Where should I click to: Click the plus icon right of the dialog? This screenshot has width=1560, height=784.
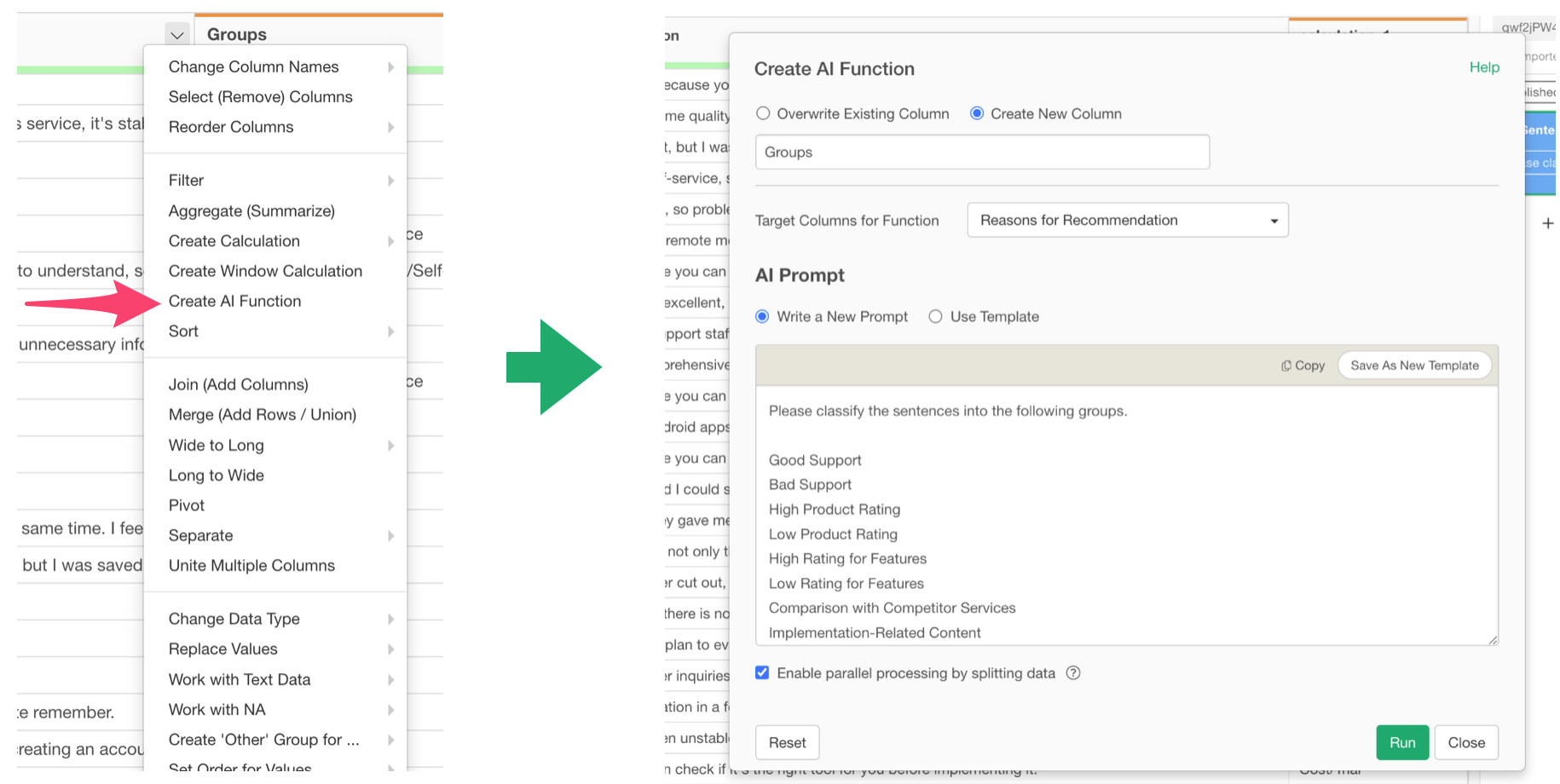coord(1548,224)
